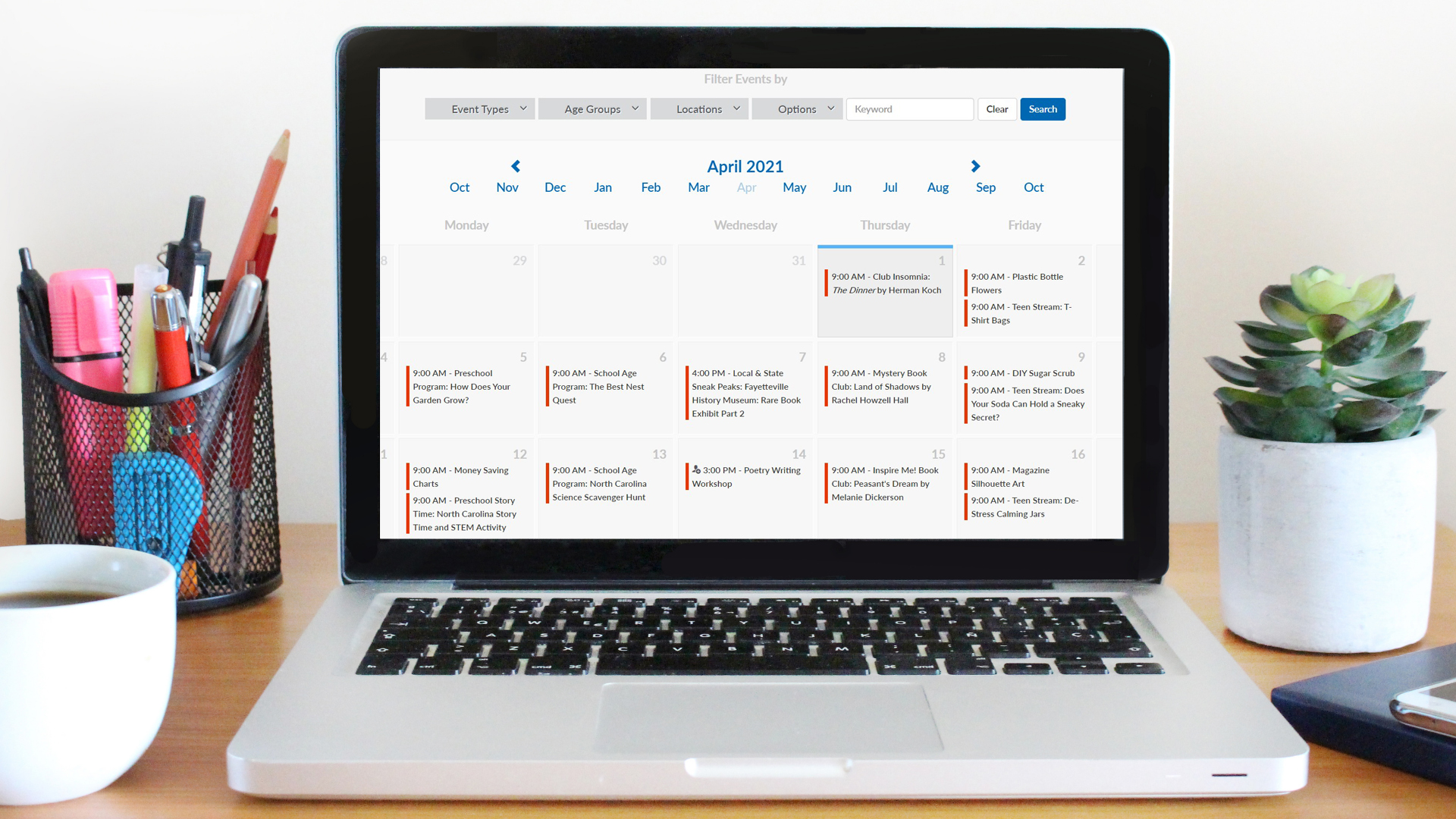Screen dimensions: 1456x819
Task: Toggle filter by Age Groups checkbox
Action: pyautogui.click(x=592, y=109)
